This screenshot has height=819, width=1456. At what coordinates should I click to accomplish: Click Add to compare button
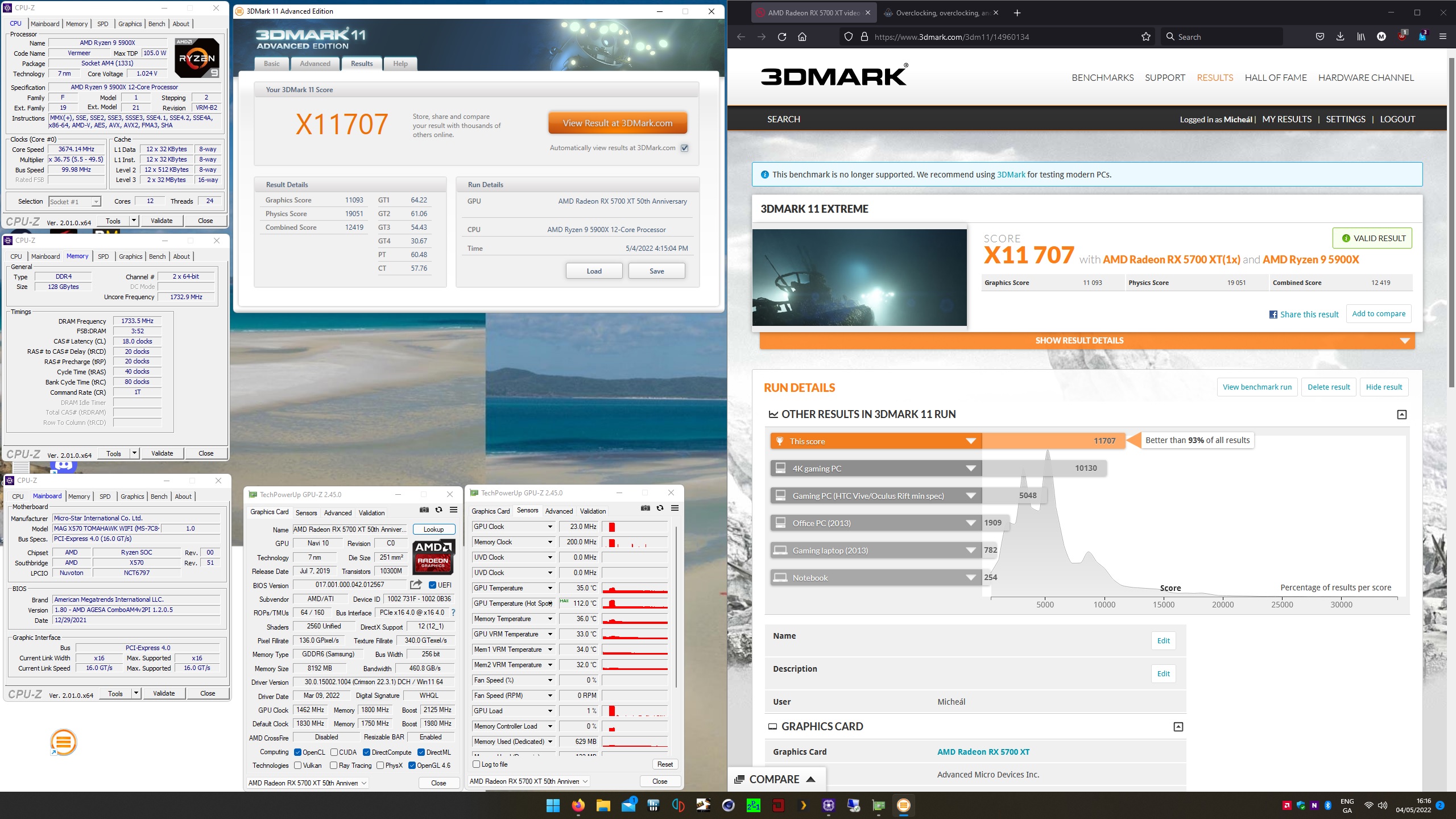[1379, 314]
